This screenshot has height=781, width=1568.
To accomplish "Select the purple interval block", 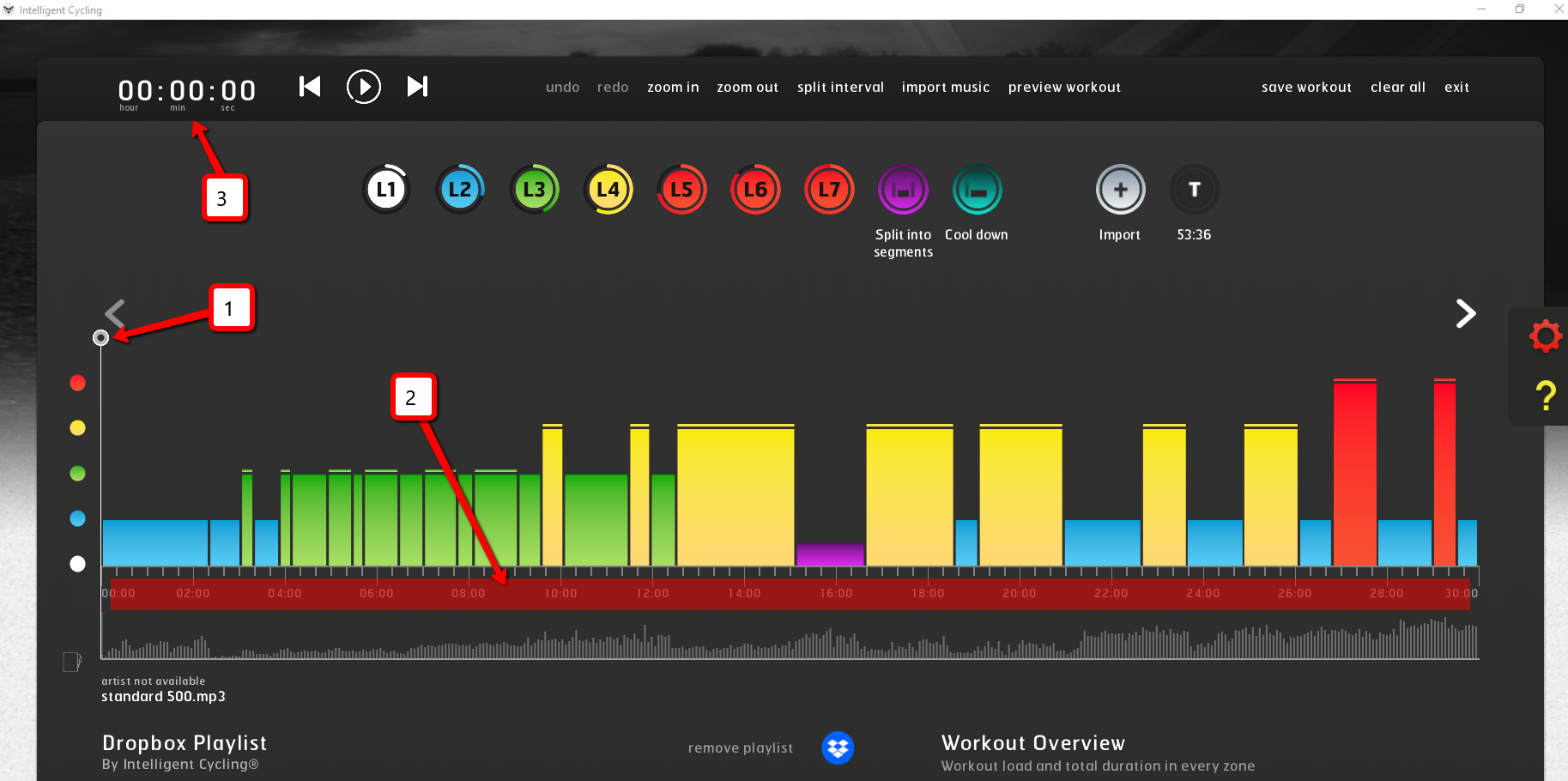I will coord(830,554).
